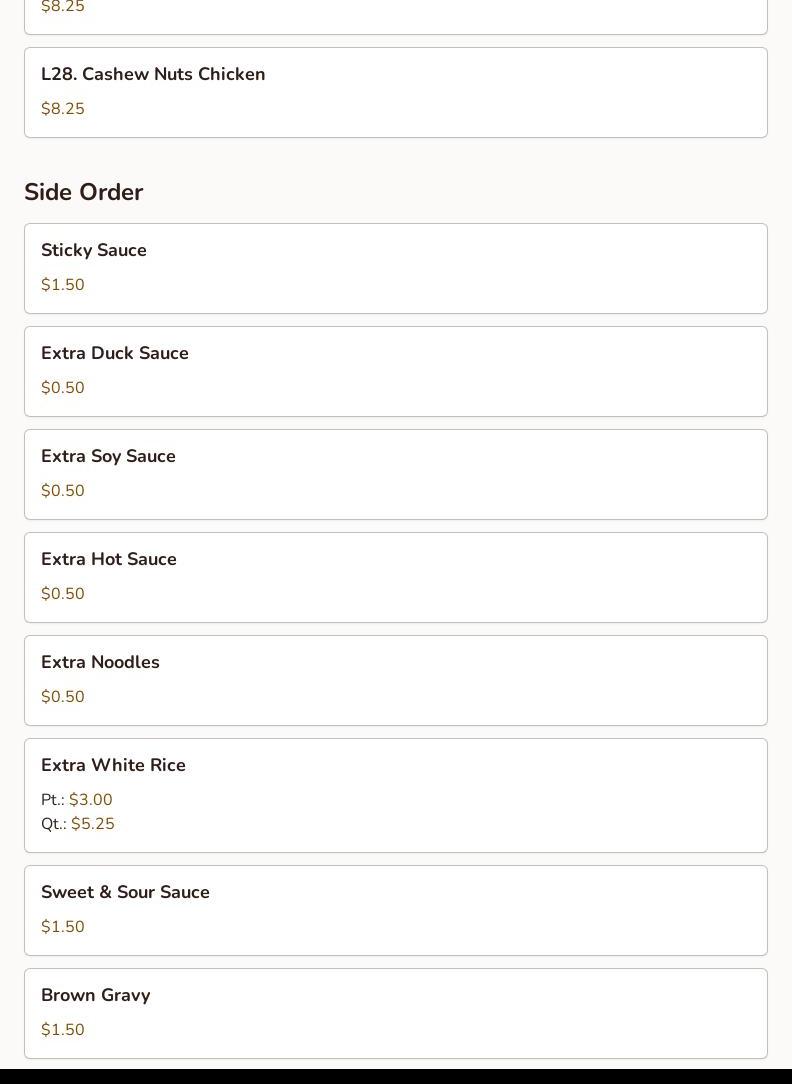
Task: Click the Pt. $3.00 option for white rice
Action: pyautogui.click(x=78, y=800)
